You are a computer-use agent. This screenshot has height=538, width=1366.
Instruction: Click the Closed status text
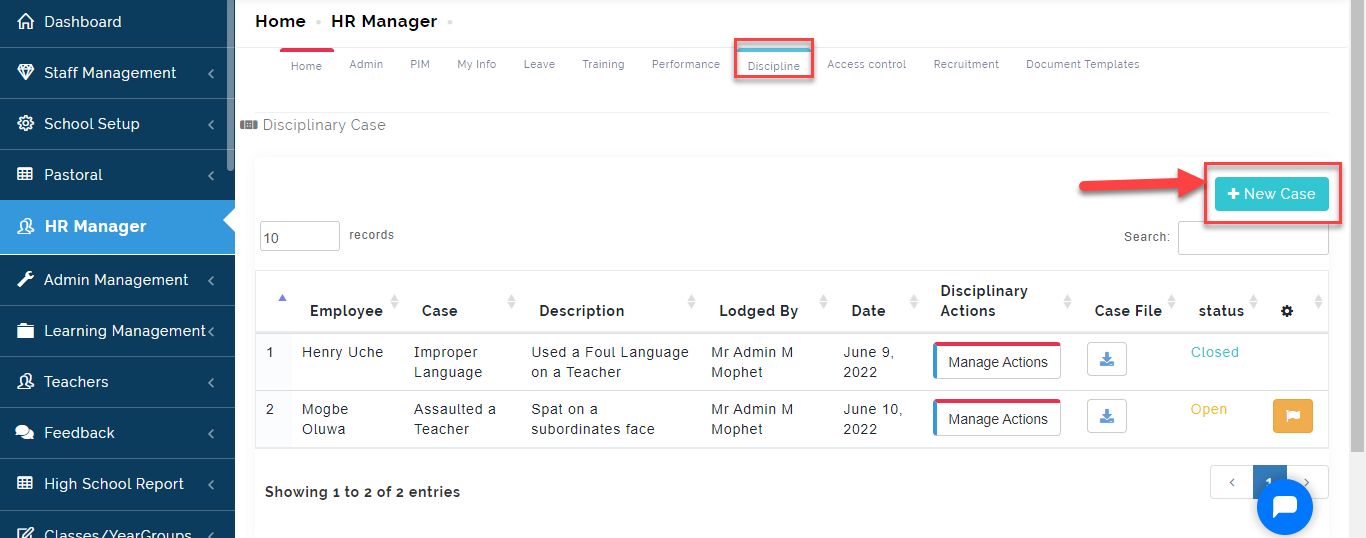click(x=1215, y=352)
